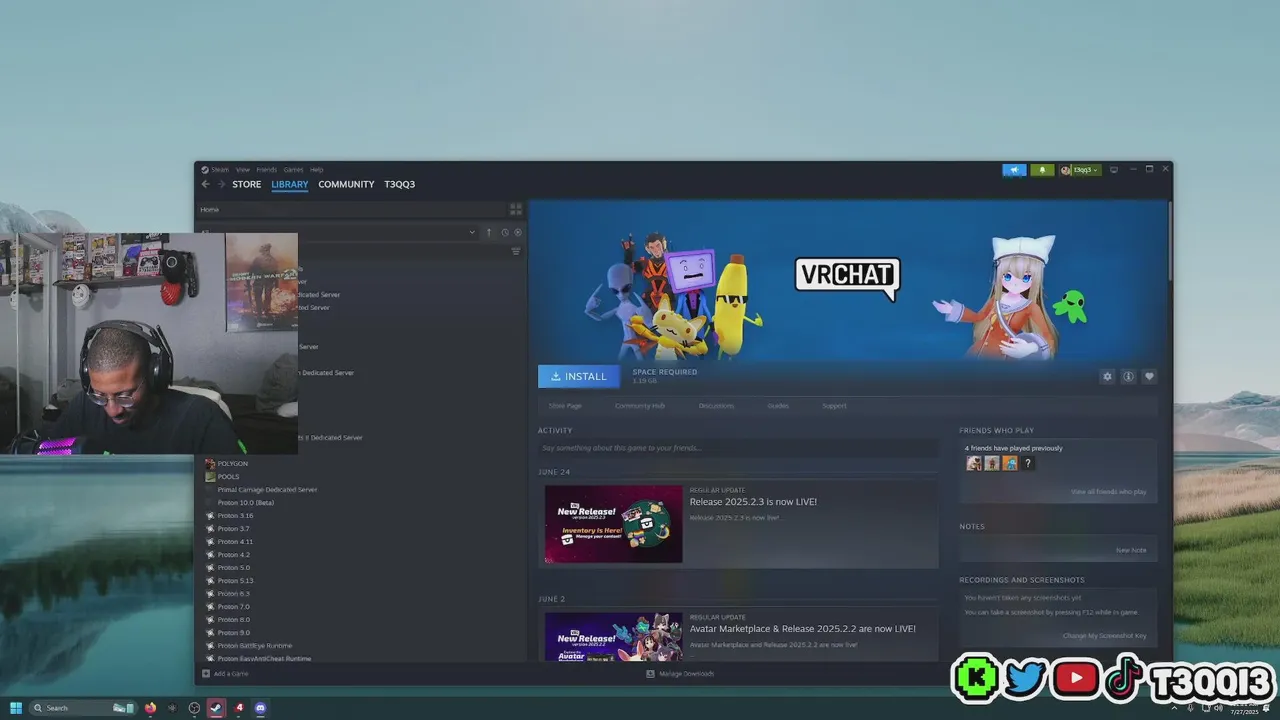The width and height of the screenshot is (1280, 720).
Task: Select Proton 8.0 in library
Action: 233,620
